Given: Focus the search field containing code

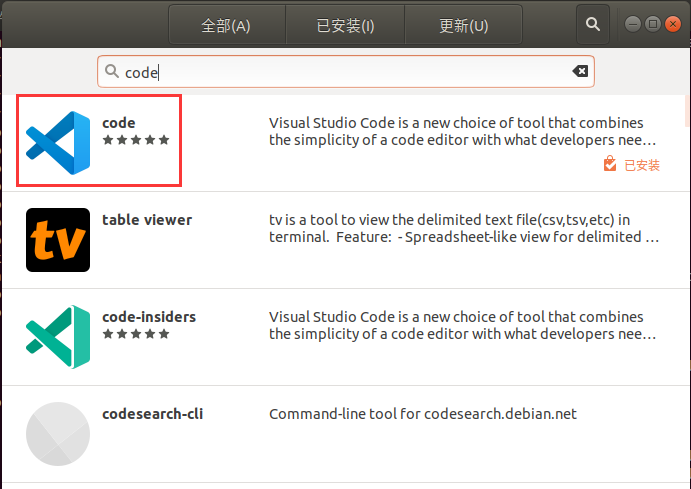Looking at the screenshot, I should [346, 71].
